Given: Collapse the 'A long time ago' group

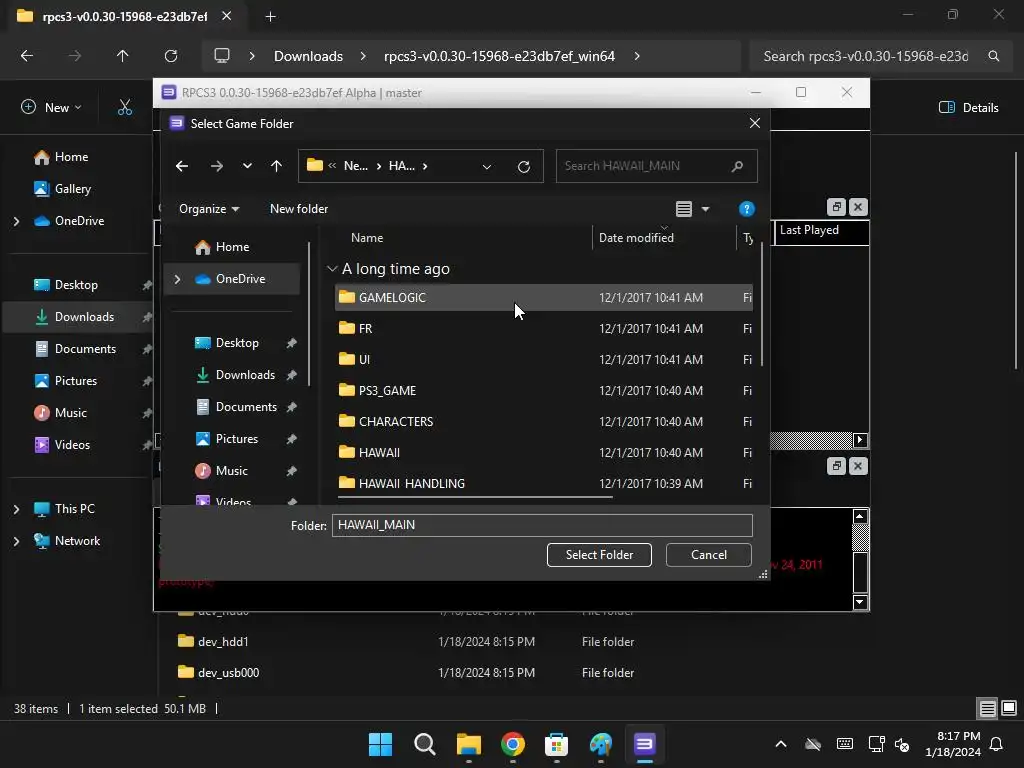Looking at the screenshot, I should point(332,268).
